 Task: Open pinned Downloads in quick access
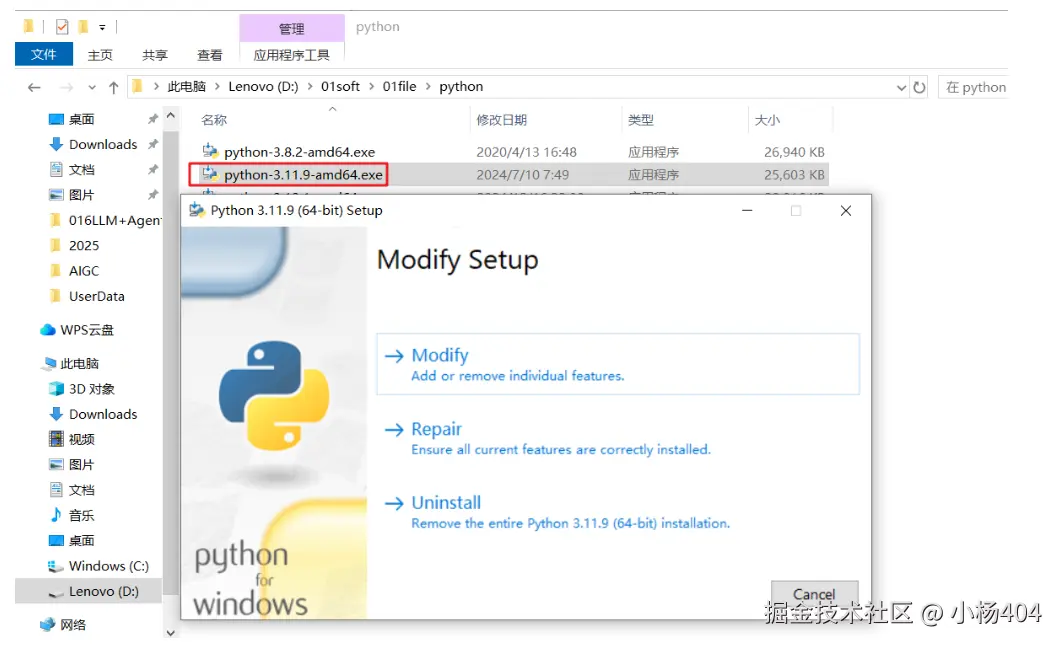(103, 144)
